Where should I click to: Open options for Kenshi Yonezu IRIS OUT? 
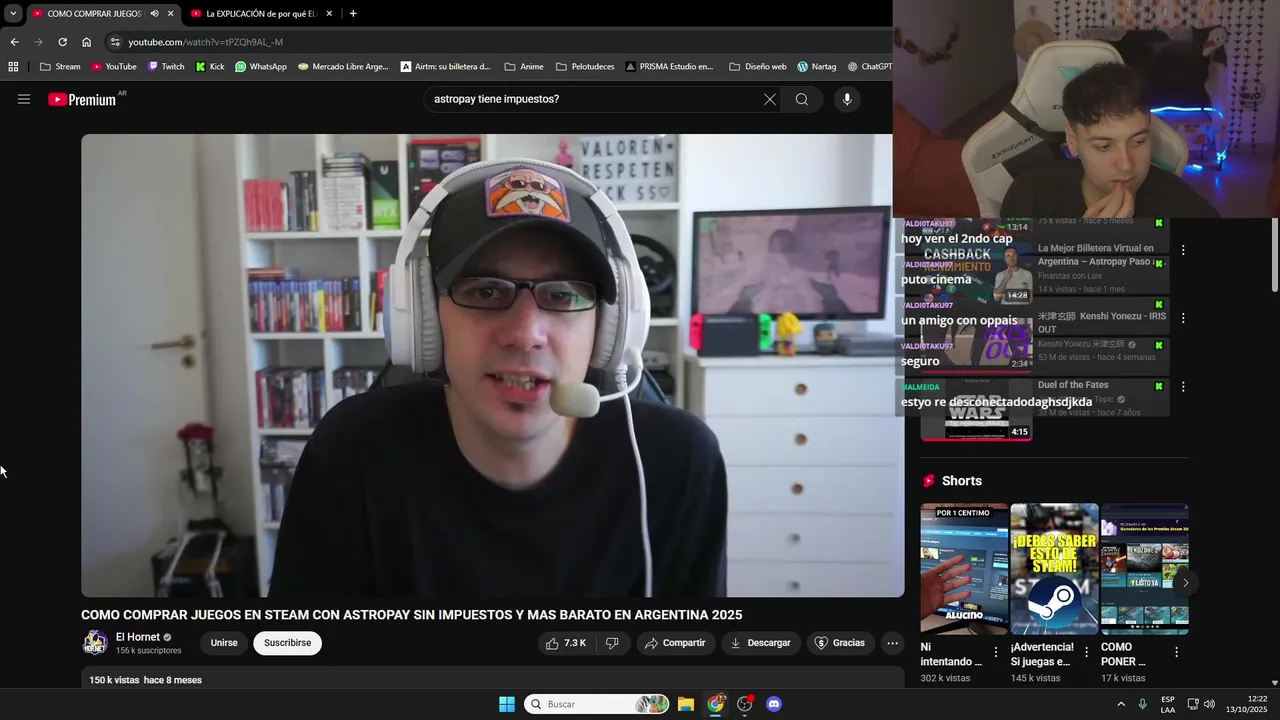point(1183,318)
